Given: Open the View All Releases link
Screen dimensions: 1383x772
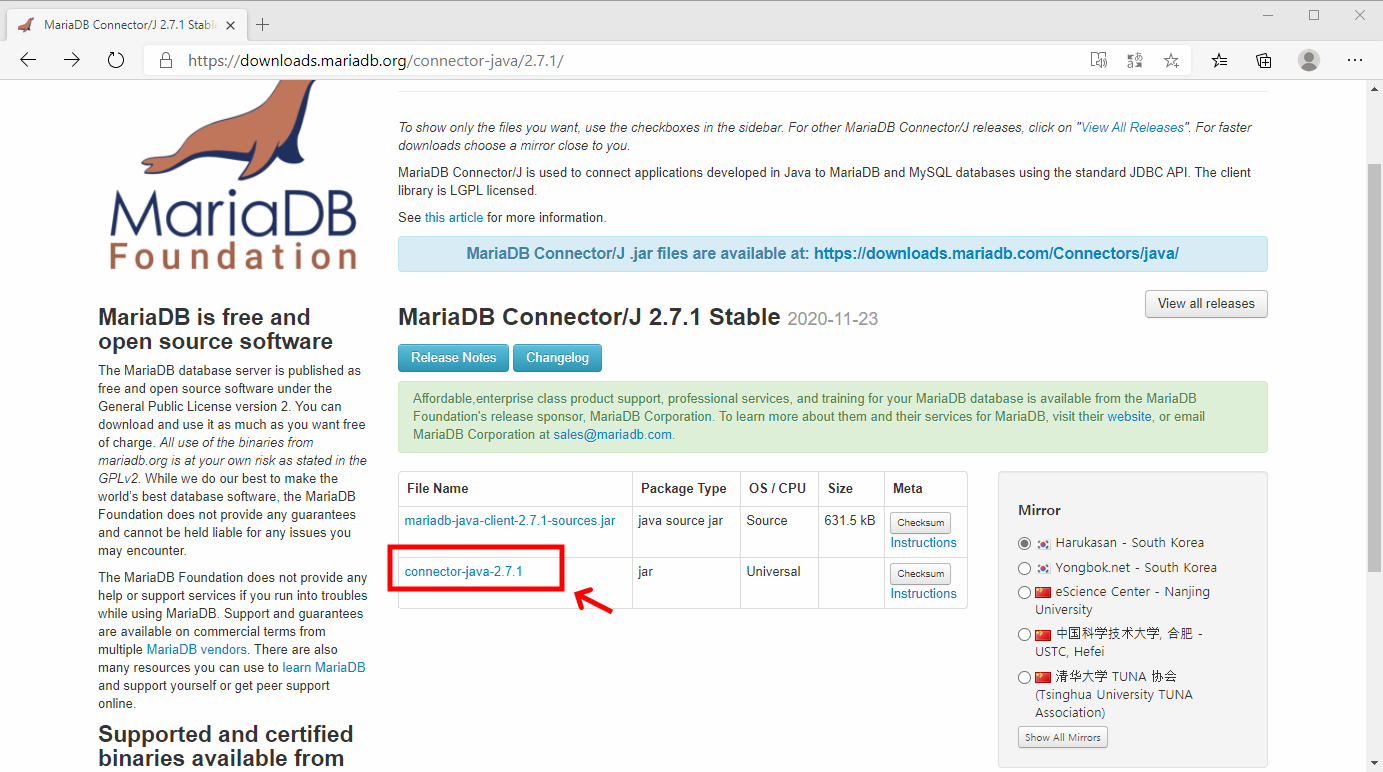Looking at the screenshot, I should (1132, 127).
